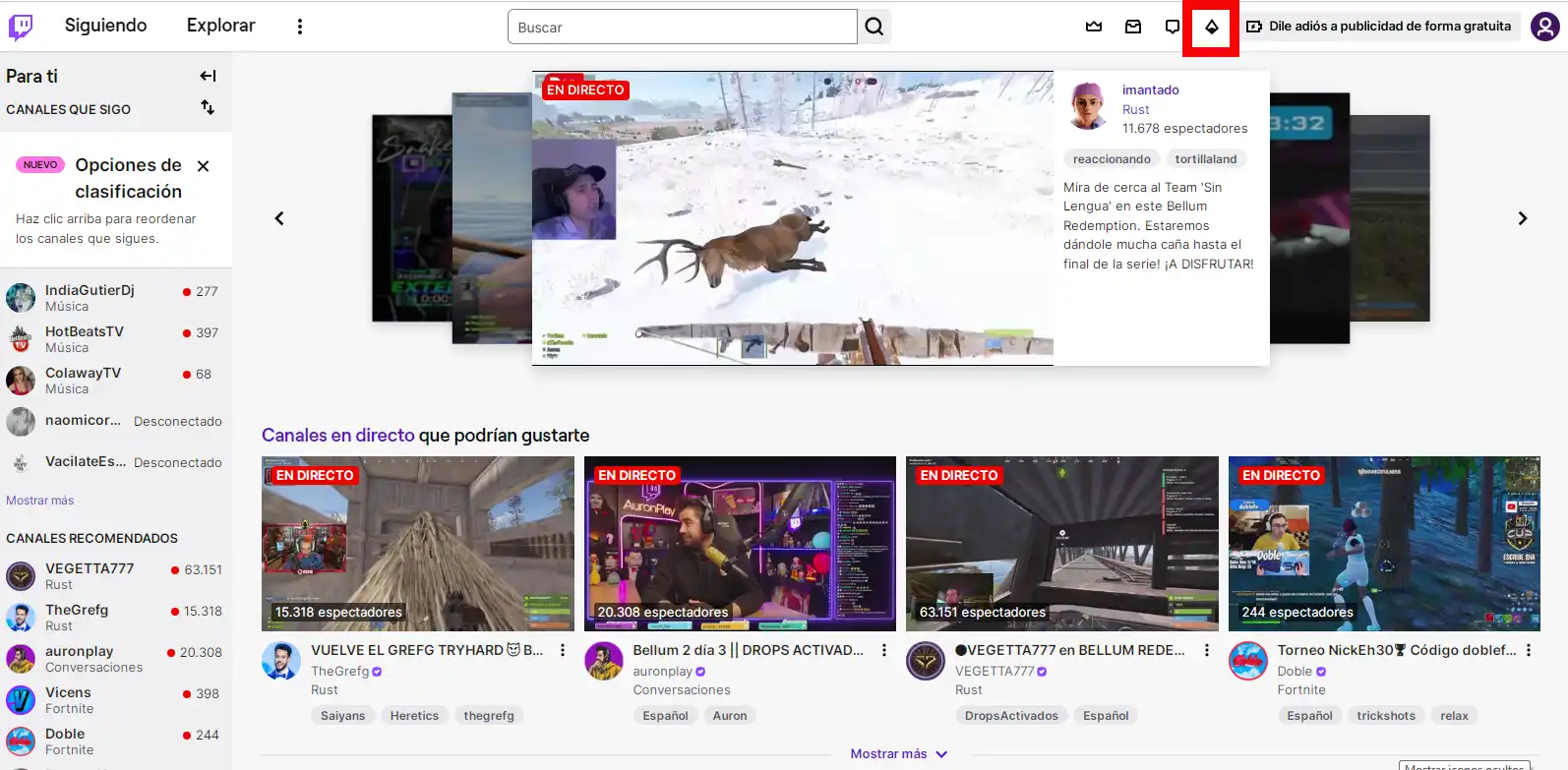The image size is (1568, 770).
Task: Go to the Explorar tab
Action: pos(220,26)
